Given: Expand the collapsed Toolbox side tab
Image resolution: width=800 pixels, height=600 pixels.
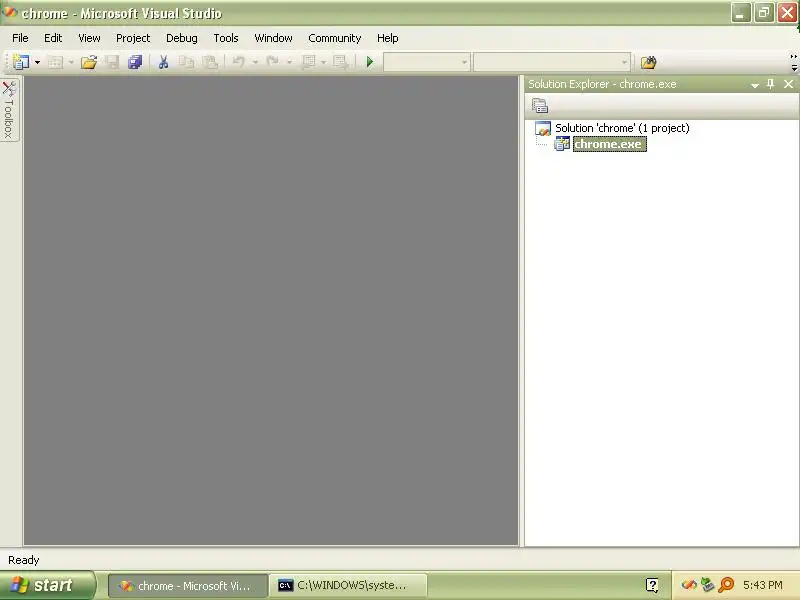Looking at the screenshot, I should pos(9,110).
